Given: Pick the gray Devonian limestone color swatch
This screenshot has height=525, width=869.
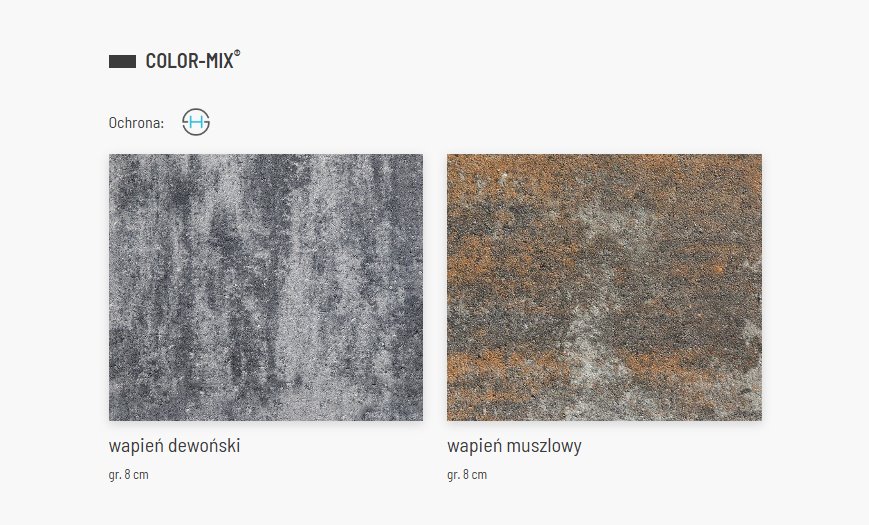Looking at the screenshot, I should coord(266,287).
